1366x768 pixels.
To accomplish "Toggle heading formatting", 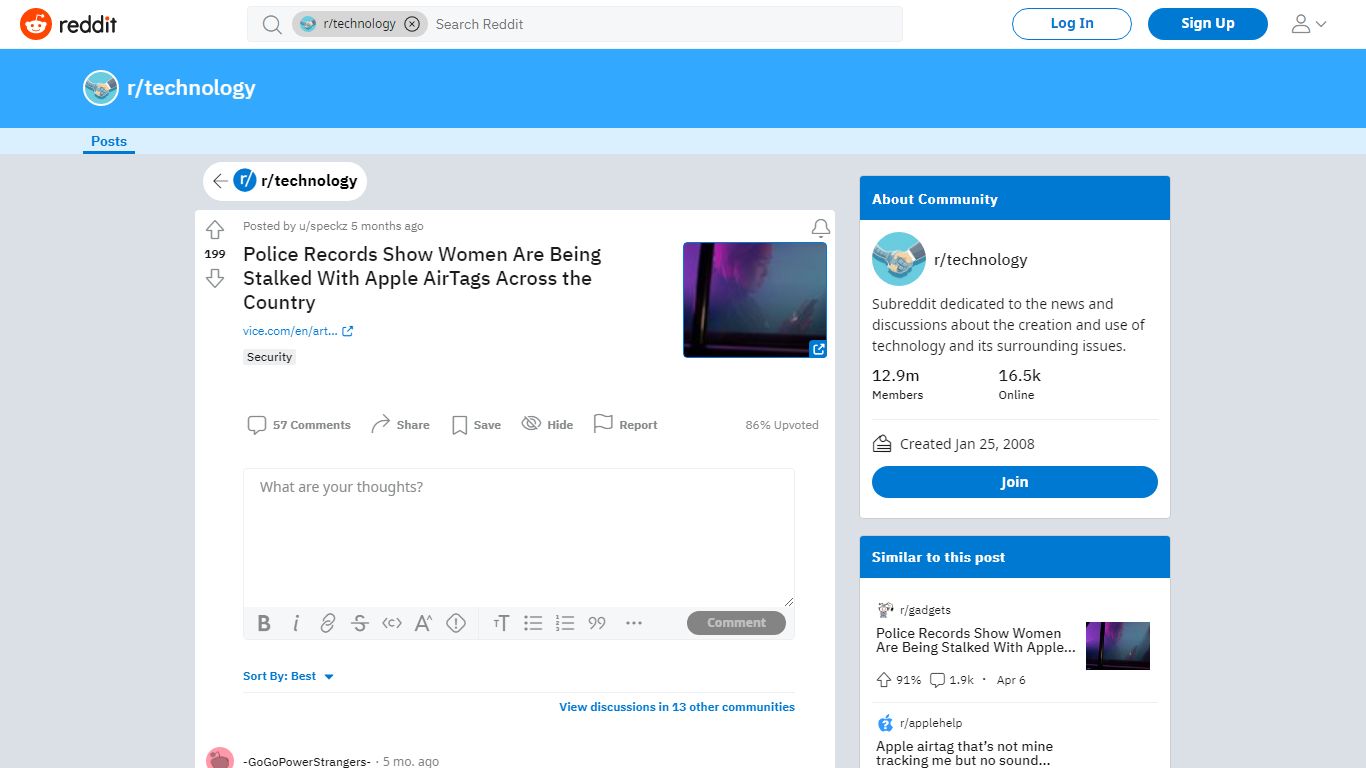I will click(x=501, y=623).
